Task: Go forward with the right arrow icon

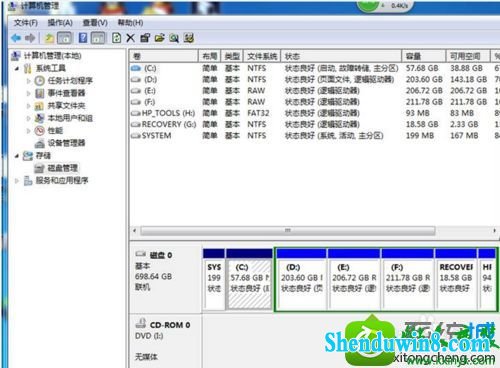Action: click(30, 38)
